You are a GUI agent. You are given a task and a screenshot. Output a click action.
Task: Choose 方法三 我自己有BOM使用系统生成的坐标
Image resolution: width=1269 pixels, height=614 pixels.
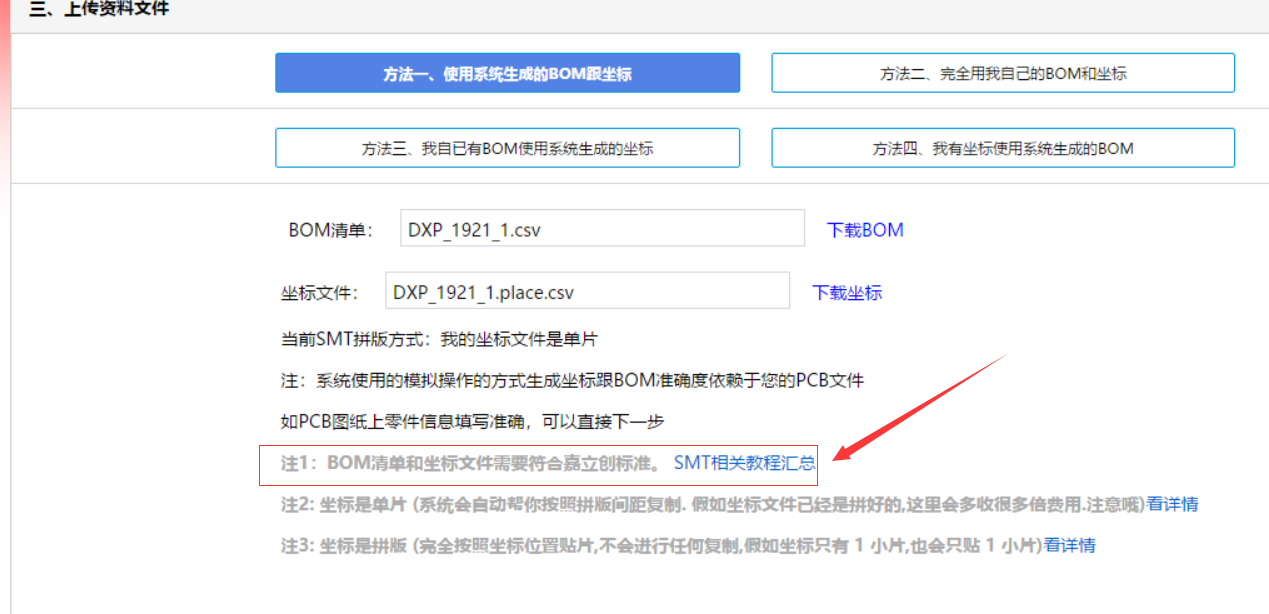(x=507, y=148)
